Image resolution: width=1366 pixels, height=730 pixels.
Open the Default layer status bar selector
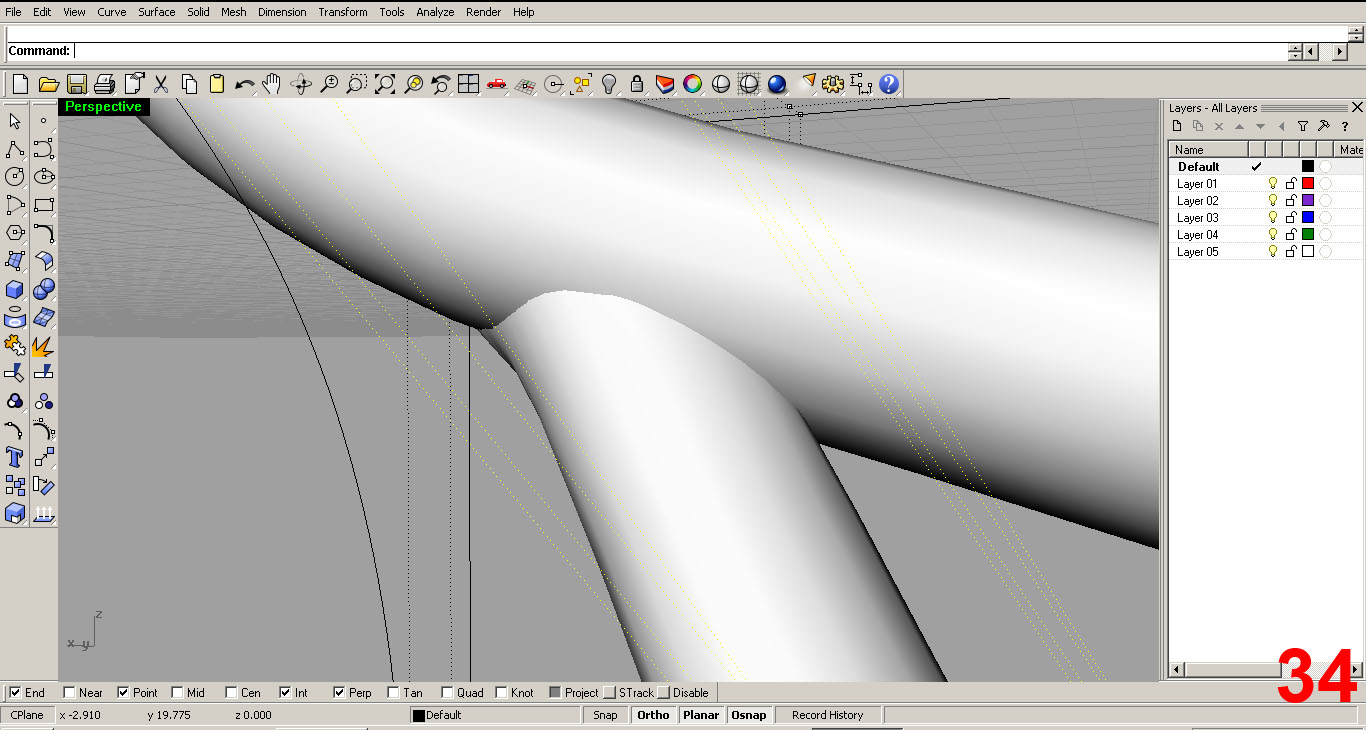click(495, 715)
